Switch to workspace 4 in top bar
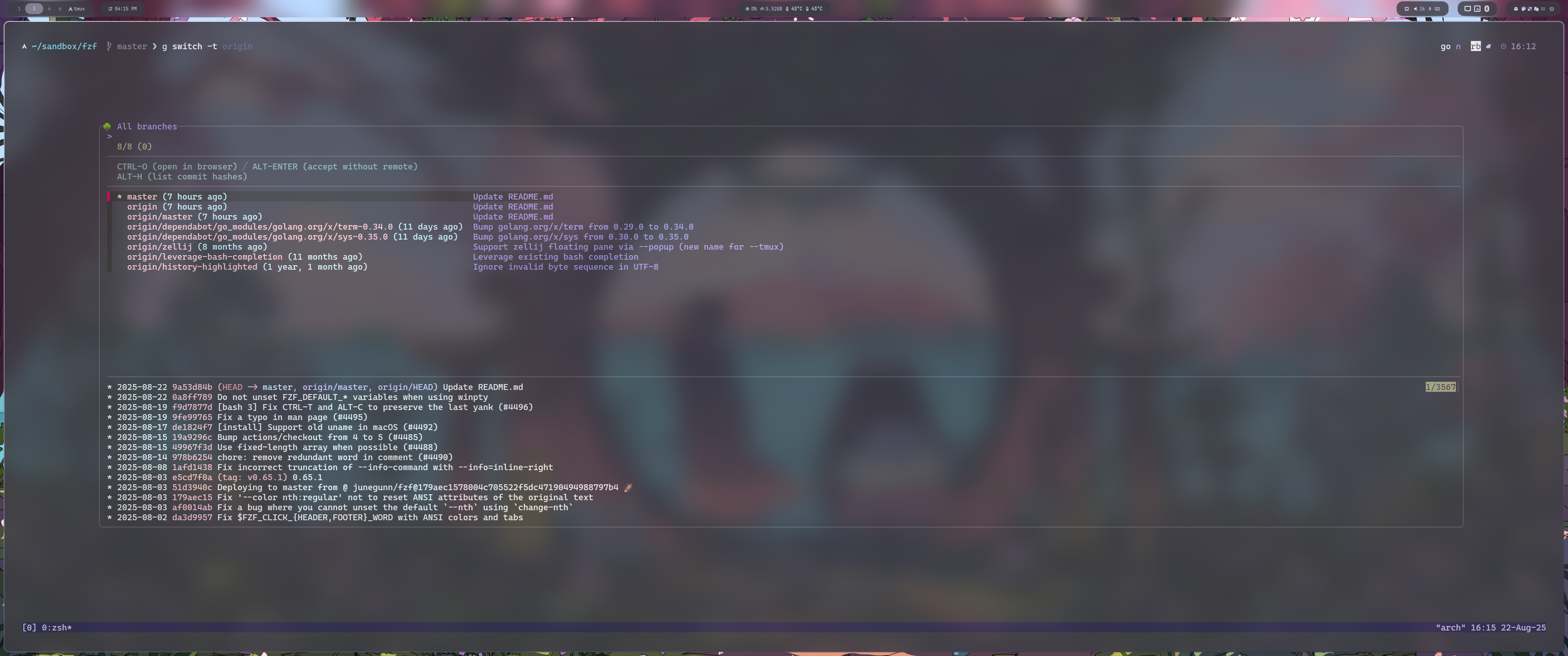Screen dimensions: 1568x656 [49, 9]
